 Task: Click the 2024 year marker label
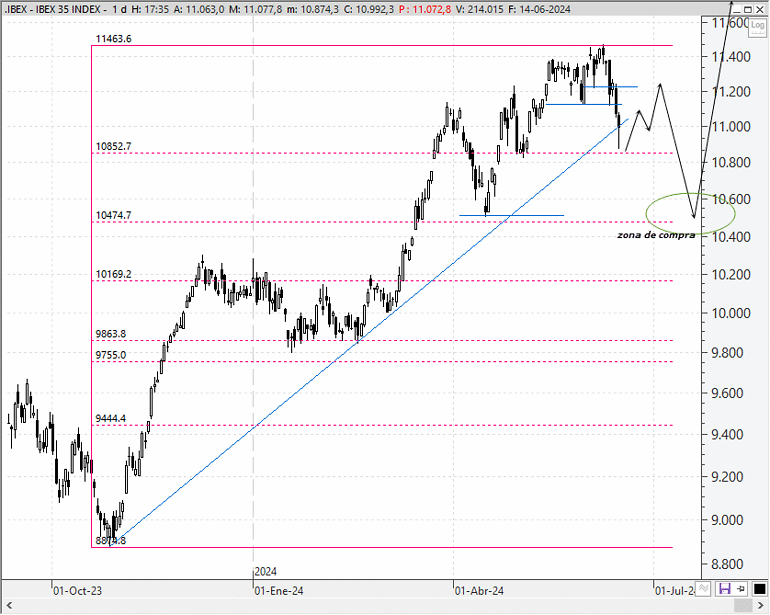[266, 572]
